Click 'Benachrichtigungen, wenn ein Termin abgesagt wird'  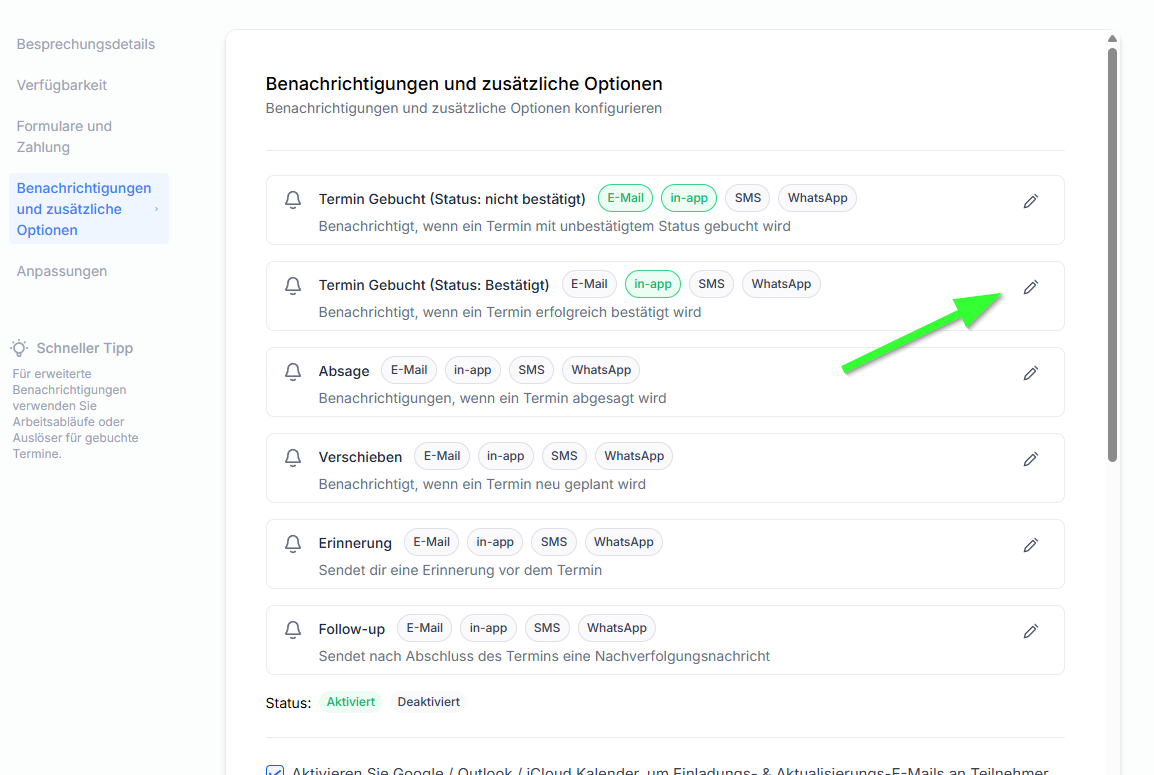[492, 398]
